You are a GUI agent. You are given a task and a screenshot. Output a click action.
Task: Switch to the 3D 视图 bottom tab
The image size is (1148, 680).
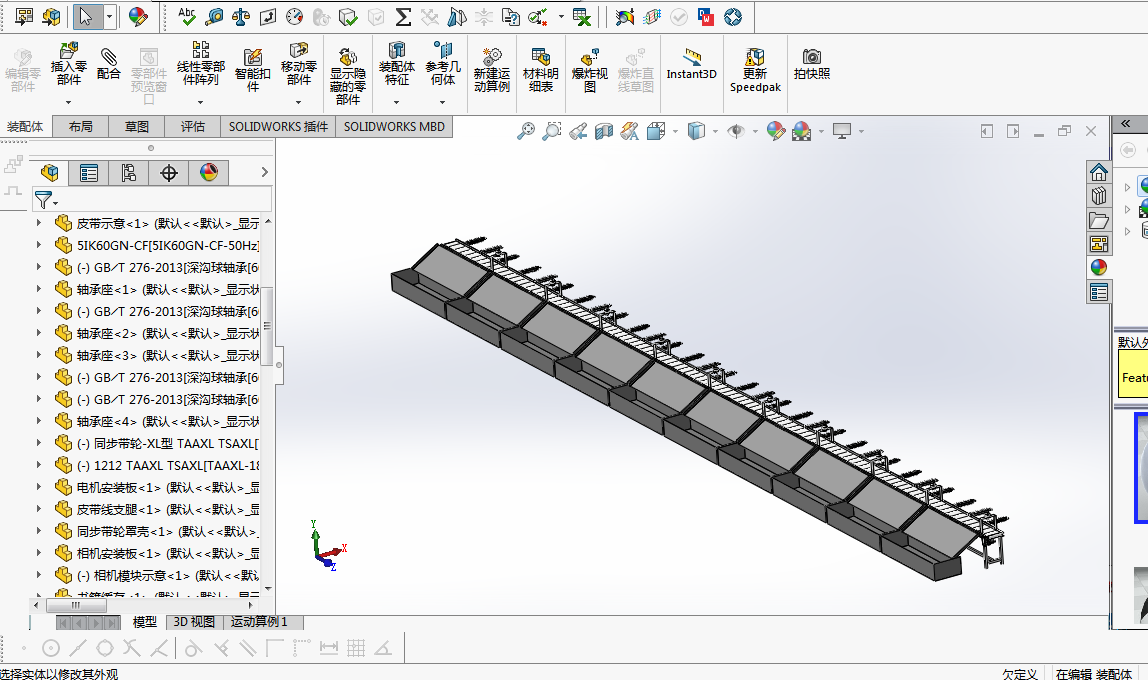(x=194, y=622)
